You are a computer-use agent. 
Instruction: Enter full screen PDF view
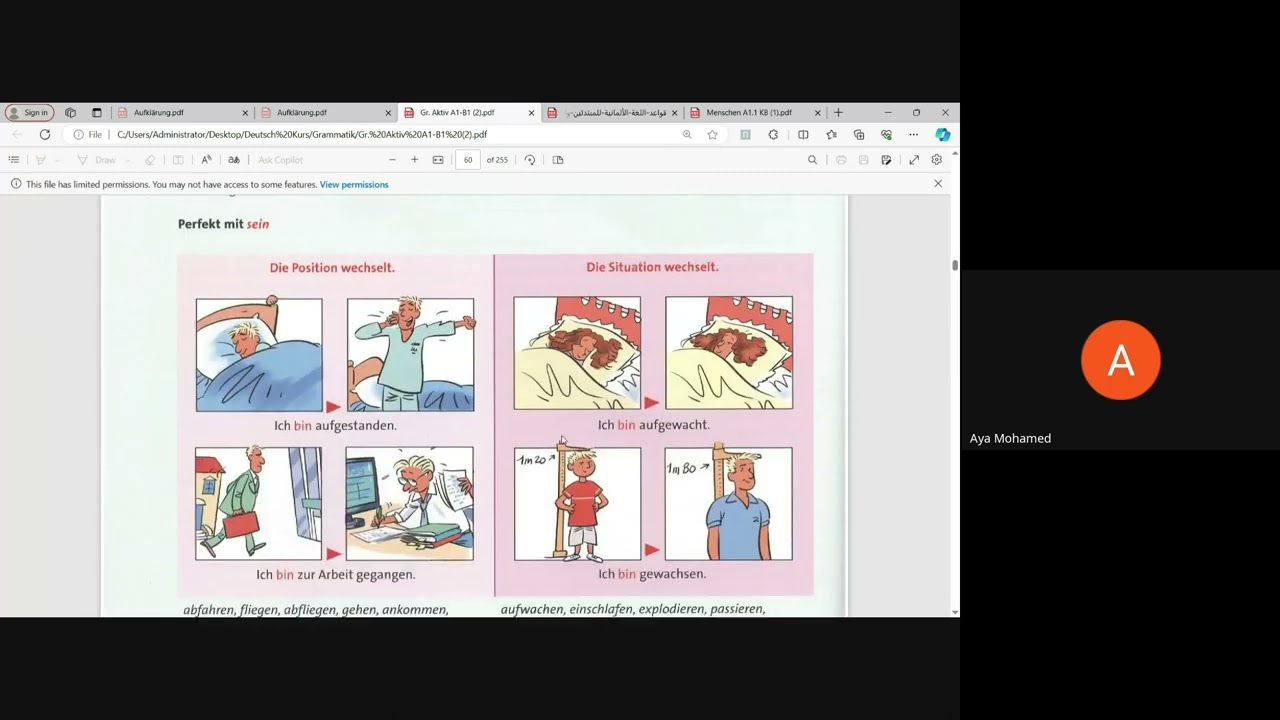coord(914,160)
